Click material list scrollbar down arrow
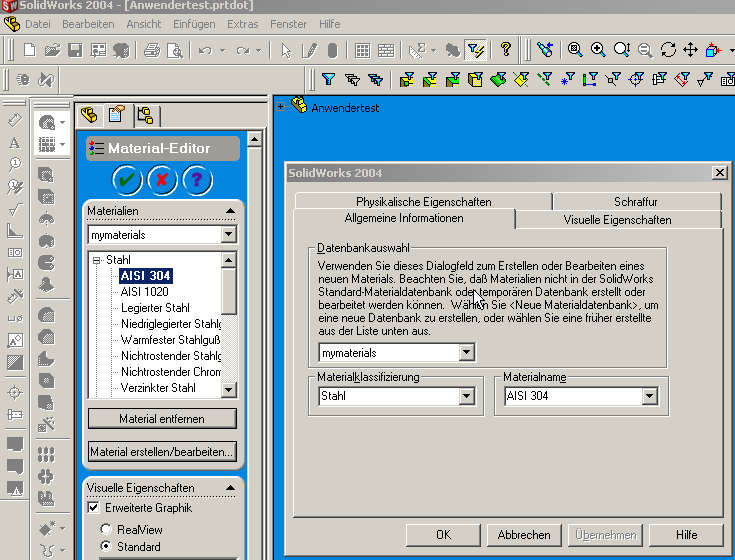 (228, 389)
